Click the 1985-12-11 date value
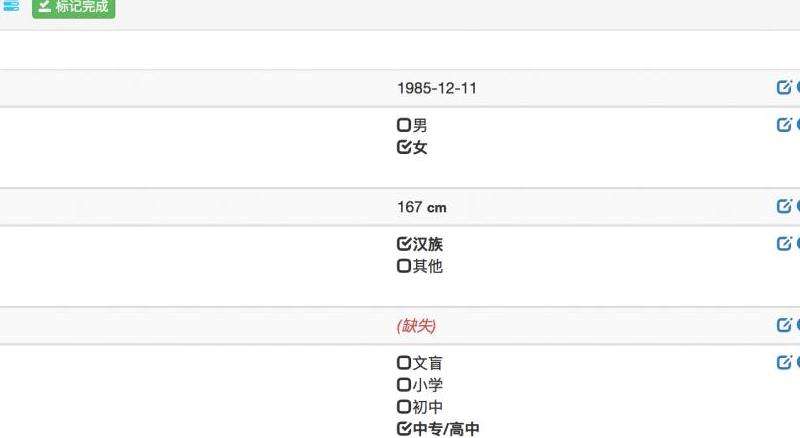Viewport: 800px width, 438px height. 437,88
